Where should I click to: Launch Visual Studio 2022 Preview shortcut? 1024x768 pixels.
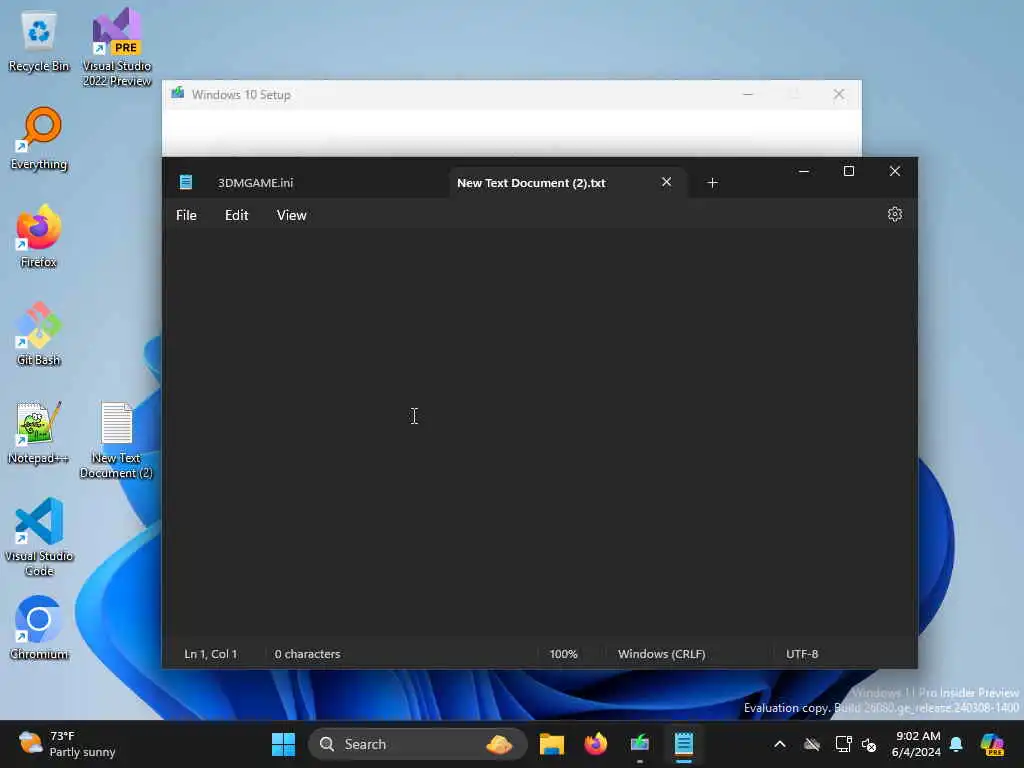[x=117, y=47]
